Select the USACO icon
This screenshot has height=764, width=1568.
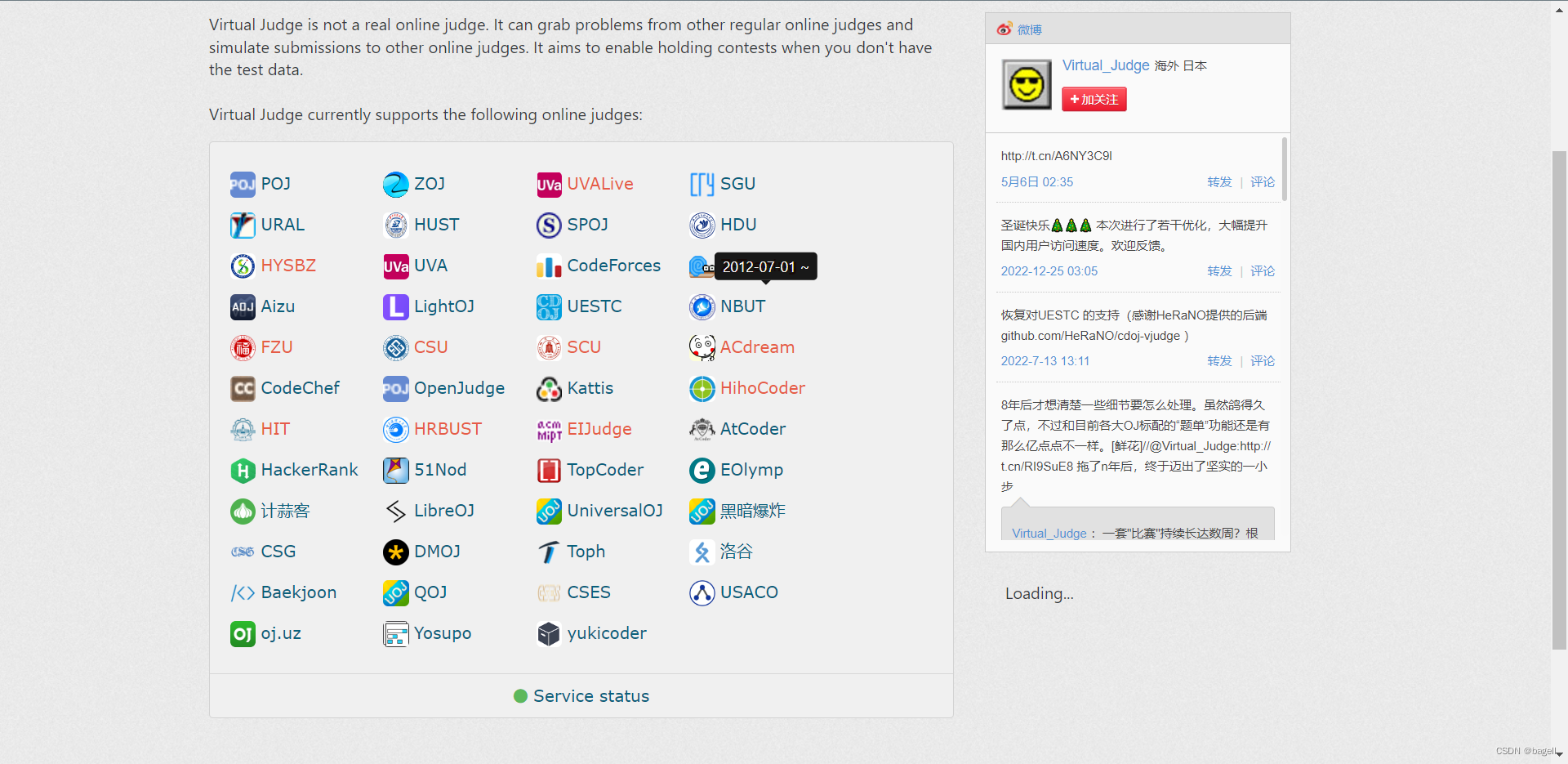[x=702, y=592]
